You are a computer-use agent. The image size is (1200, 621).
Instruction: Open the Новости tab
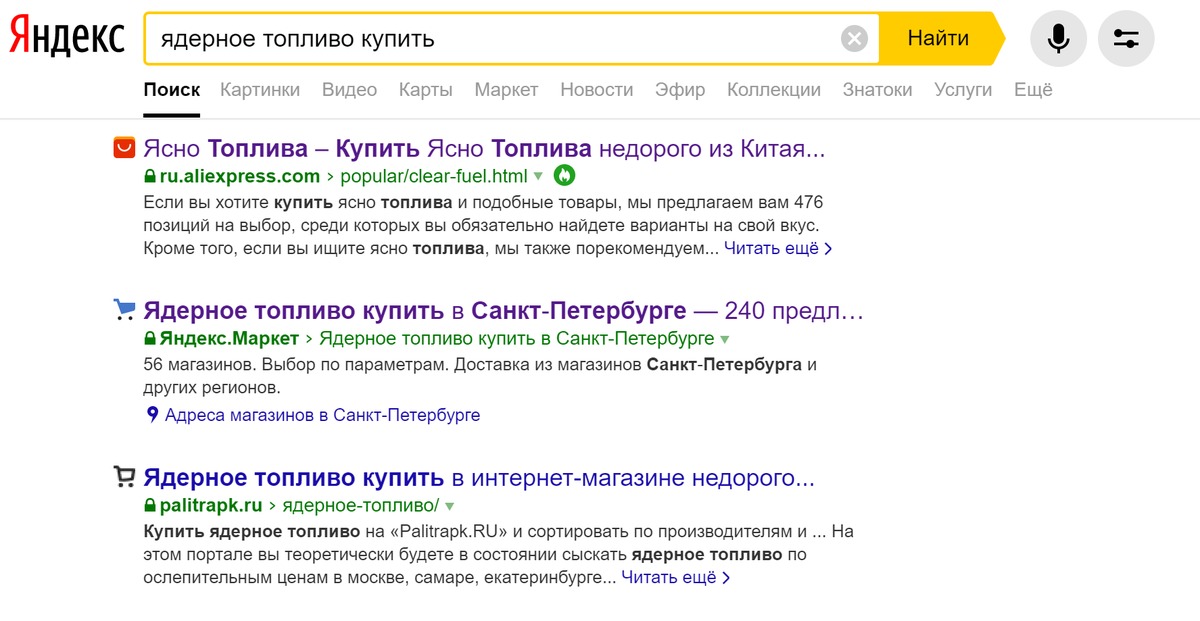(x=596, y=90)
